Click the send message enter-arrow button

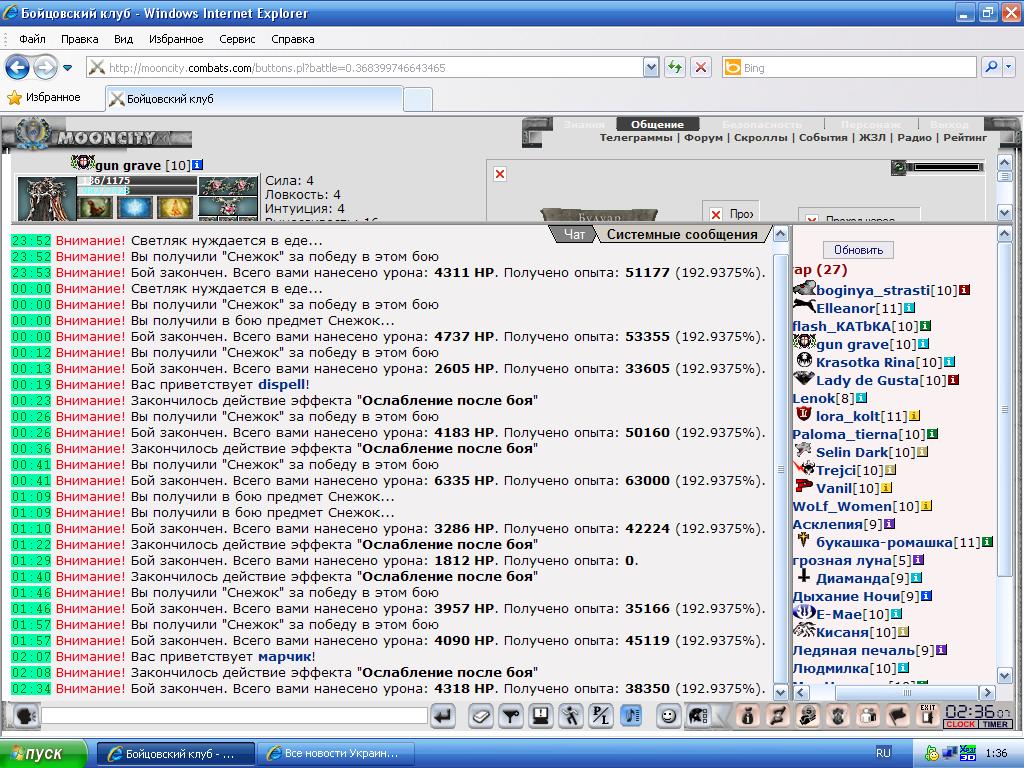pos(443,716)
